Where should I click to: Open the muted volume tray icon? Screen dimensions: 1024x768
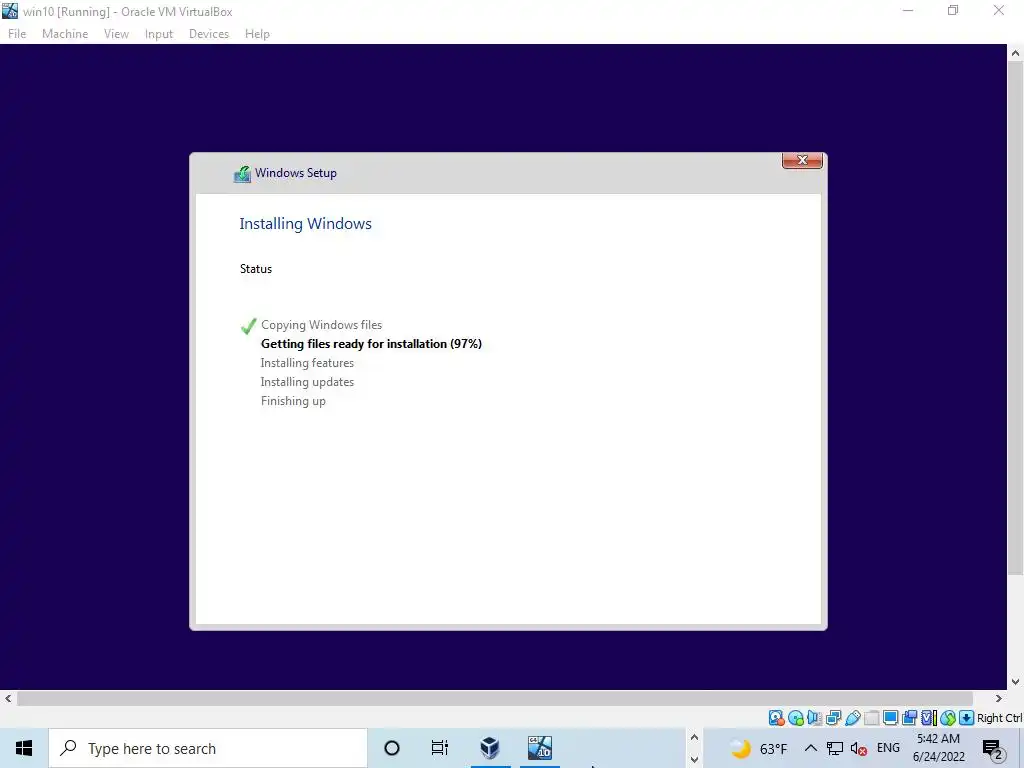[x=859, y=748]
